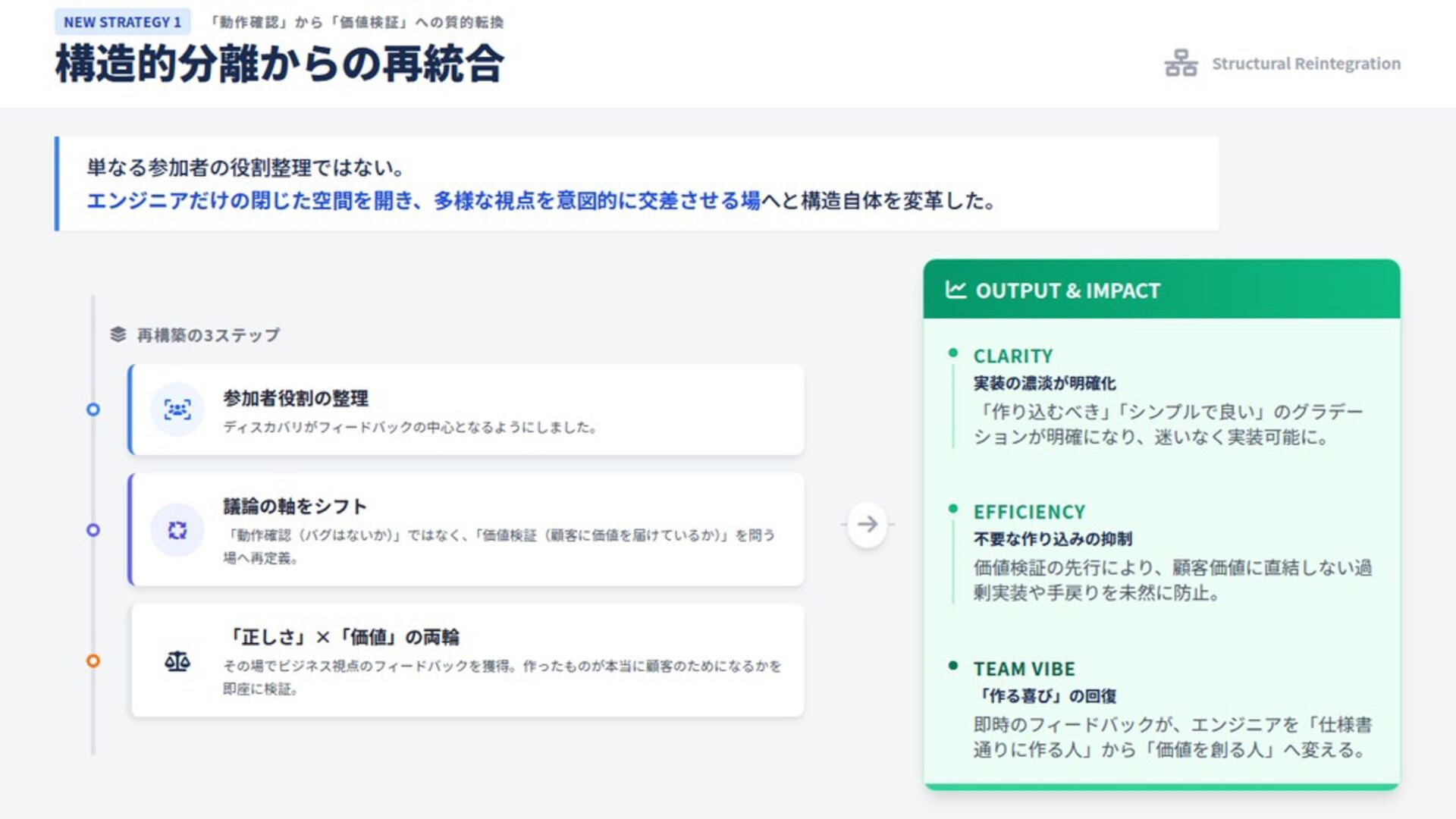Click the green bullet dot beside CLARITY
Viewport: 1456px width, 819px height.
(x=953, y=353)
